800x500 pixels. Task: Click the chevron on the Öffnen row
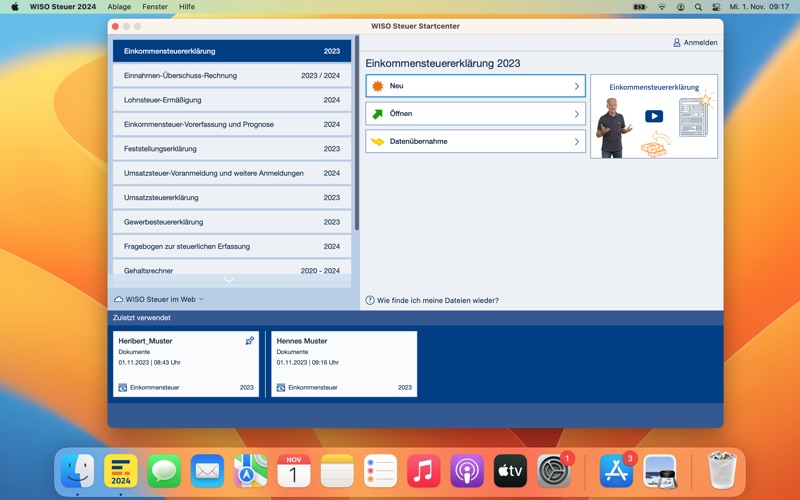(x=577, y=114)
